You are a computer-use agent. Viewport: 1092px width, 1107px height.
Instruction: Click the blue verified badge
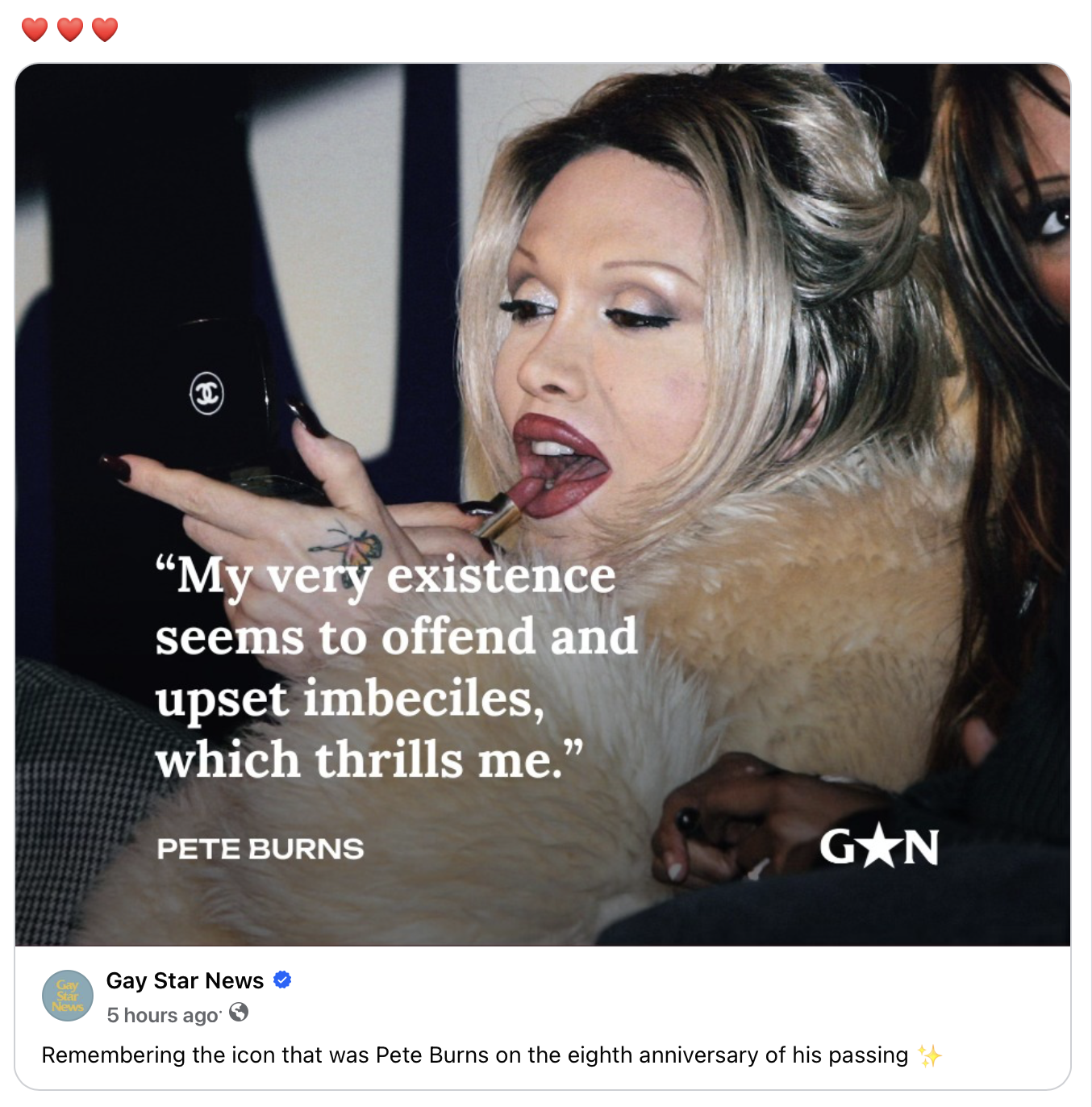[x=282, y=980]
